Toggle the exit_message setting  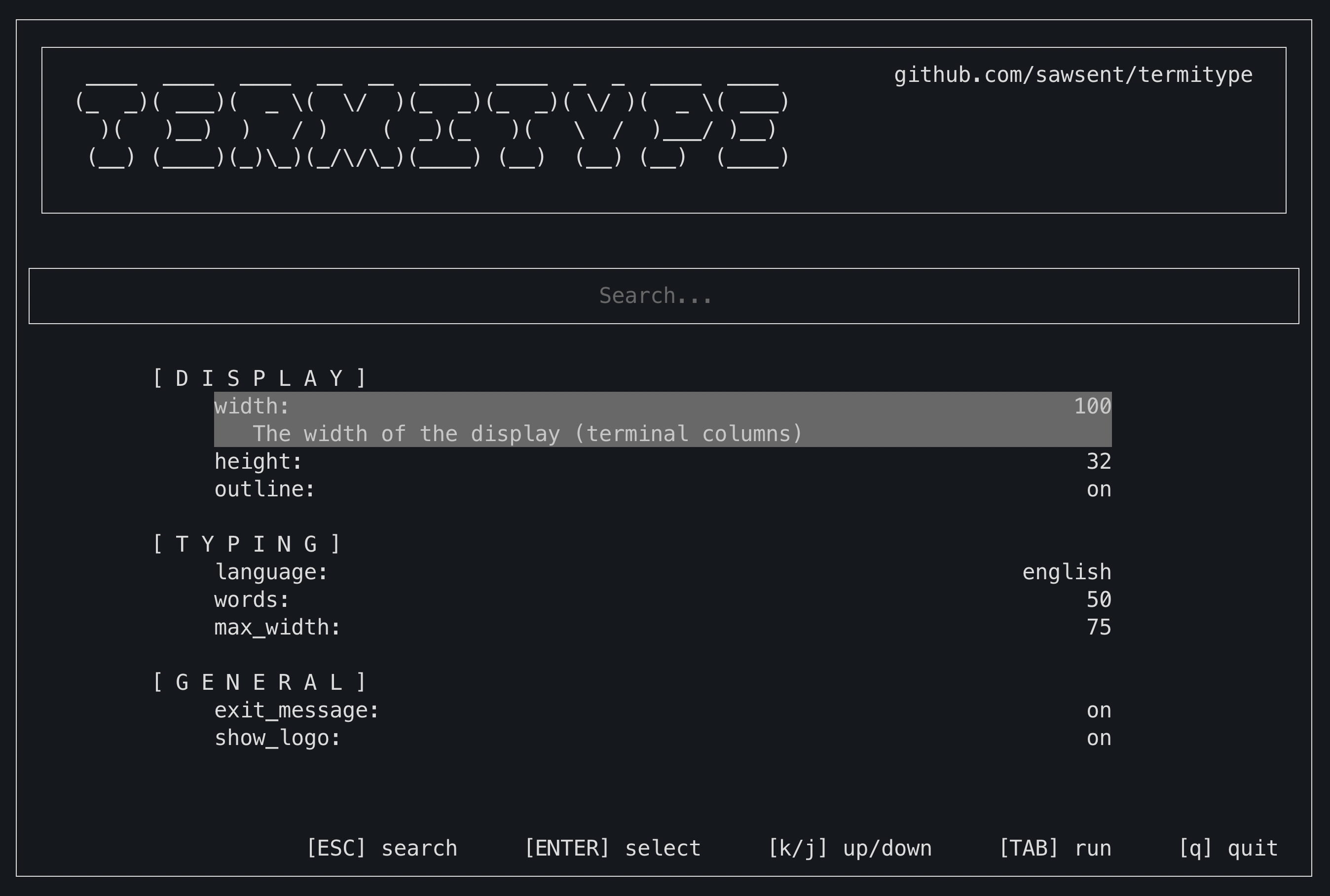662,711
